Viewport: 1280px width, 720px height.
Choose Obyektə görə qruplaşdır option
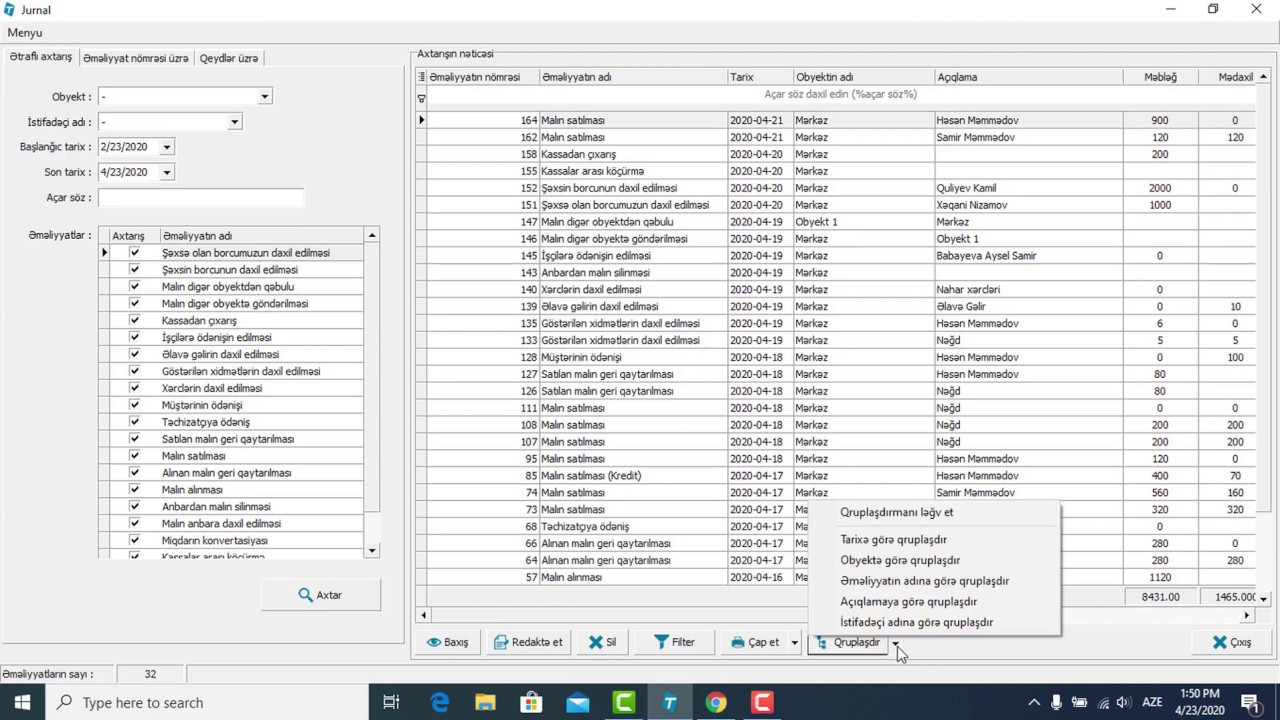click(x=900, y=560)
